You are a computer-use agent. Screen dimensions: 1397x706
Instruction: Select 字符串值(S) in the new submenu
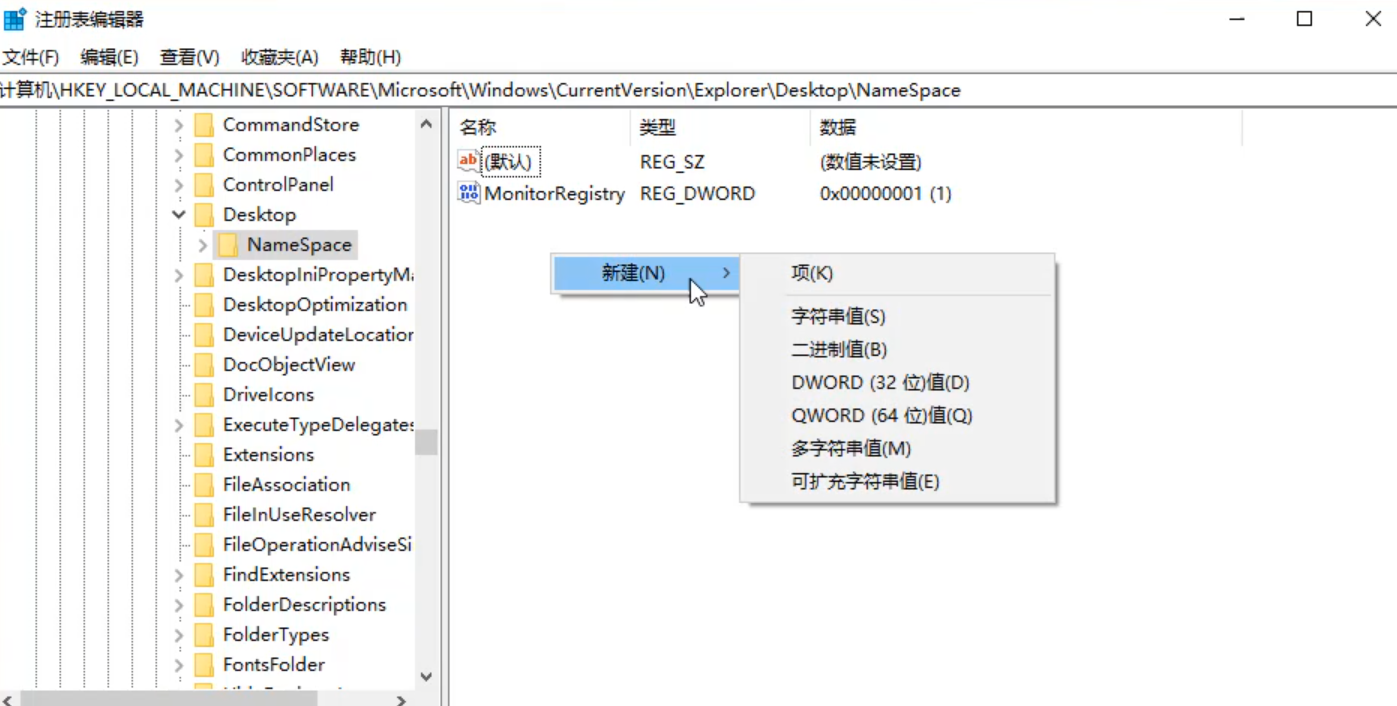click(x=838, y=317)
